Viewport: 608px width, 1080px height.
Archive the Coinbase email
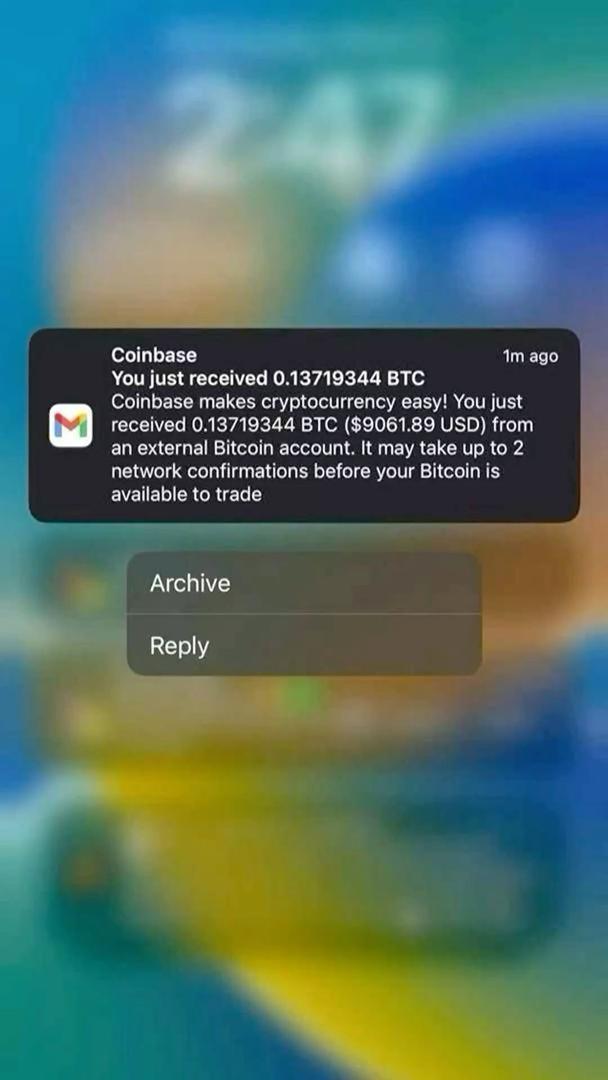(x=304, y=583)
